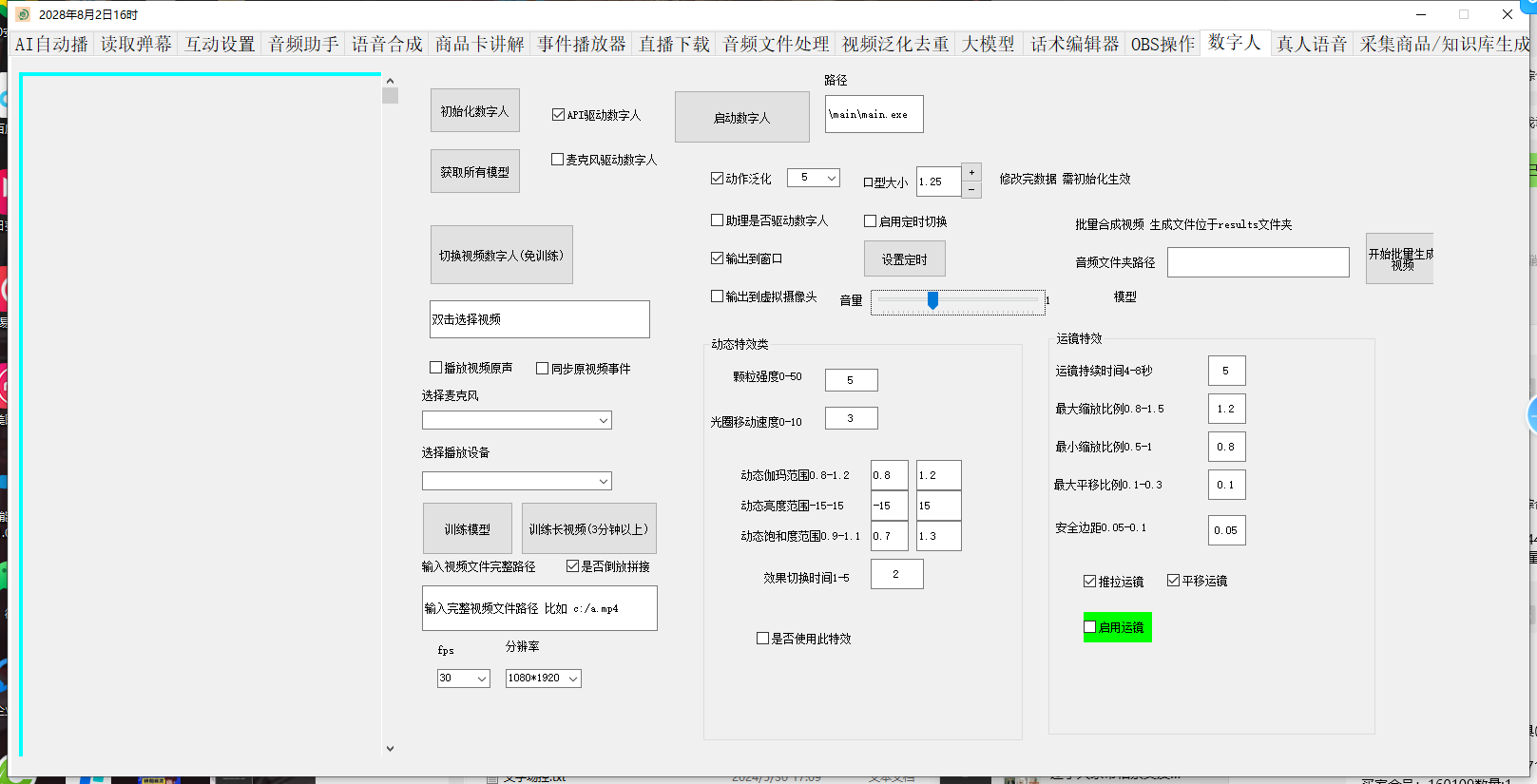Decrease 口型大小 value with minus stepper

pyautogui.click(x=971, y=189)
